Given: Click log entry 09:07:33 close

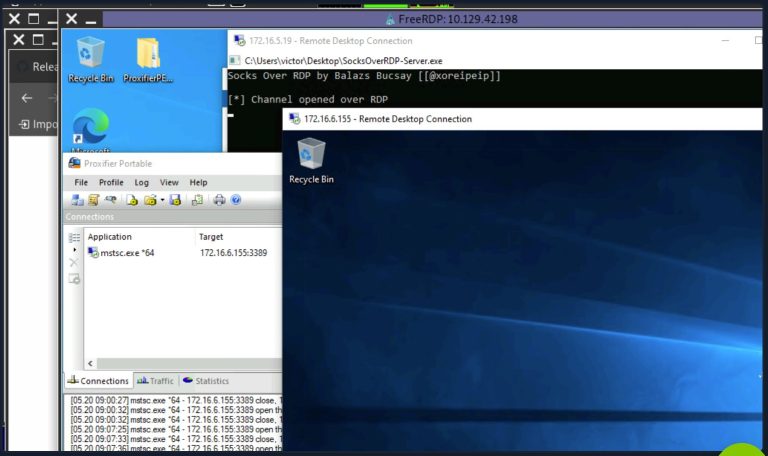Looking at the screenshot, I should coord(175,438).
